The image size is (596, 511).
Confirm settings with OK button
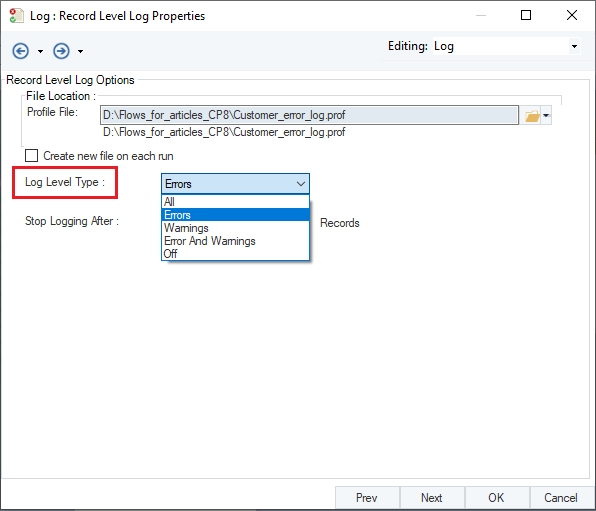point(496,498)
